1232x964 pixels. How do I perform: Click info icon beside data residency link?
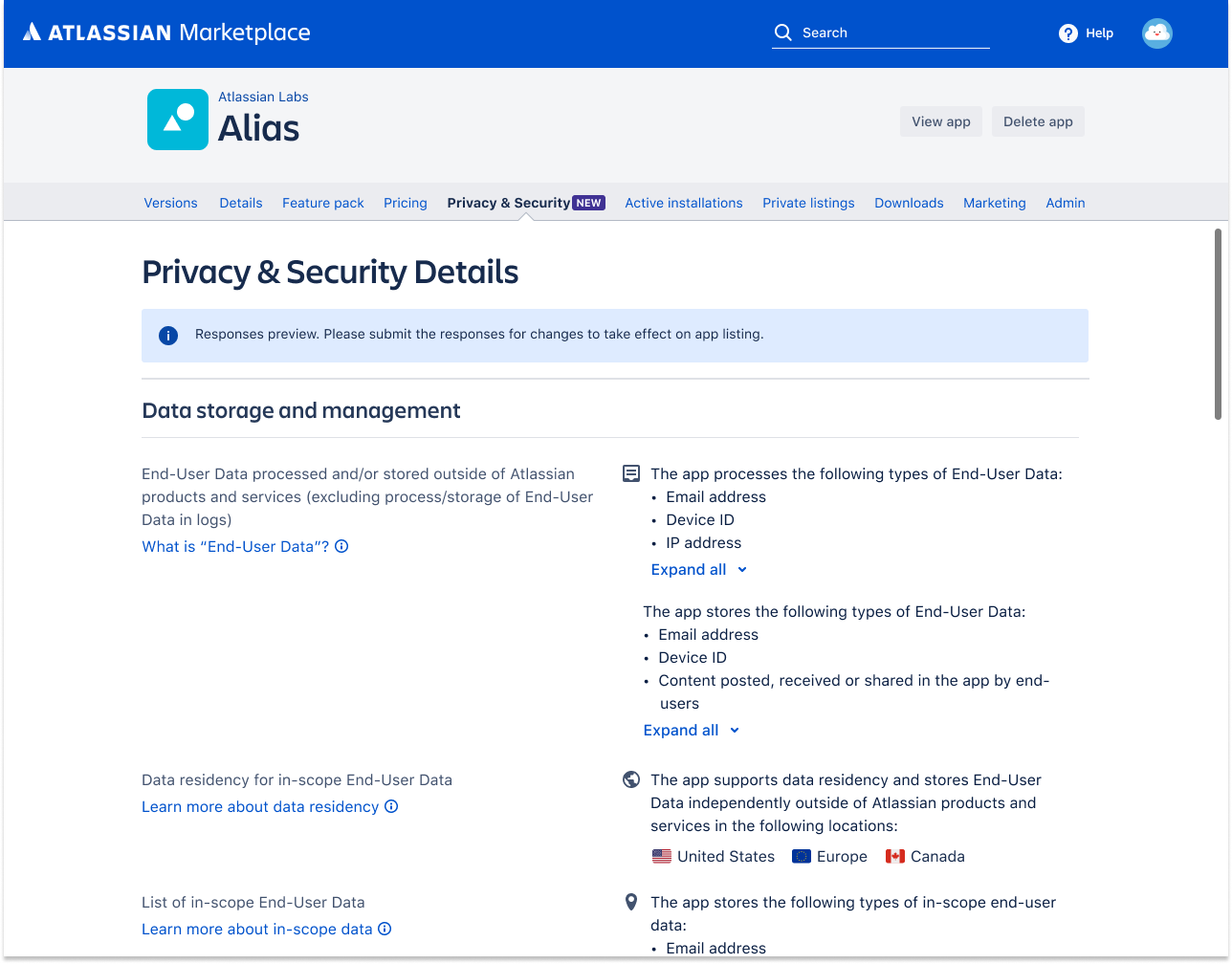tap(391, 806)
